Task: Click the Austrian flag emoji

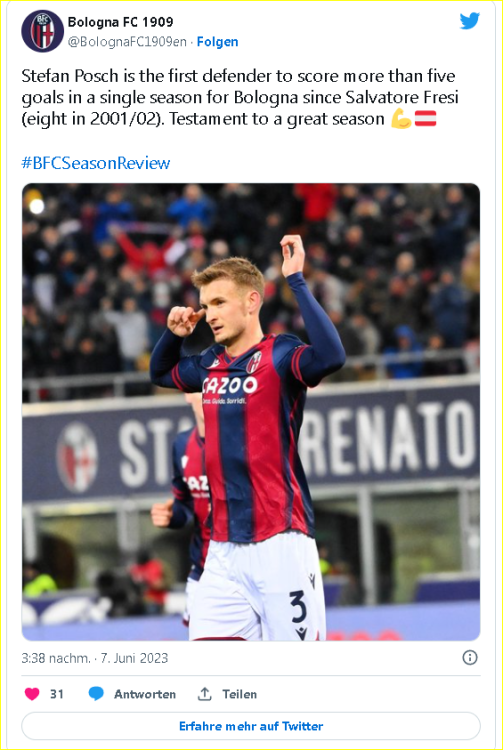Action: (425, 119)
